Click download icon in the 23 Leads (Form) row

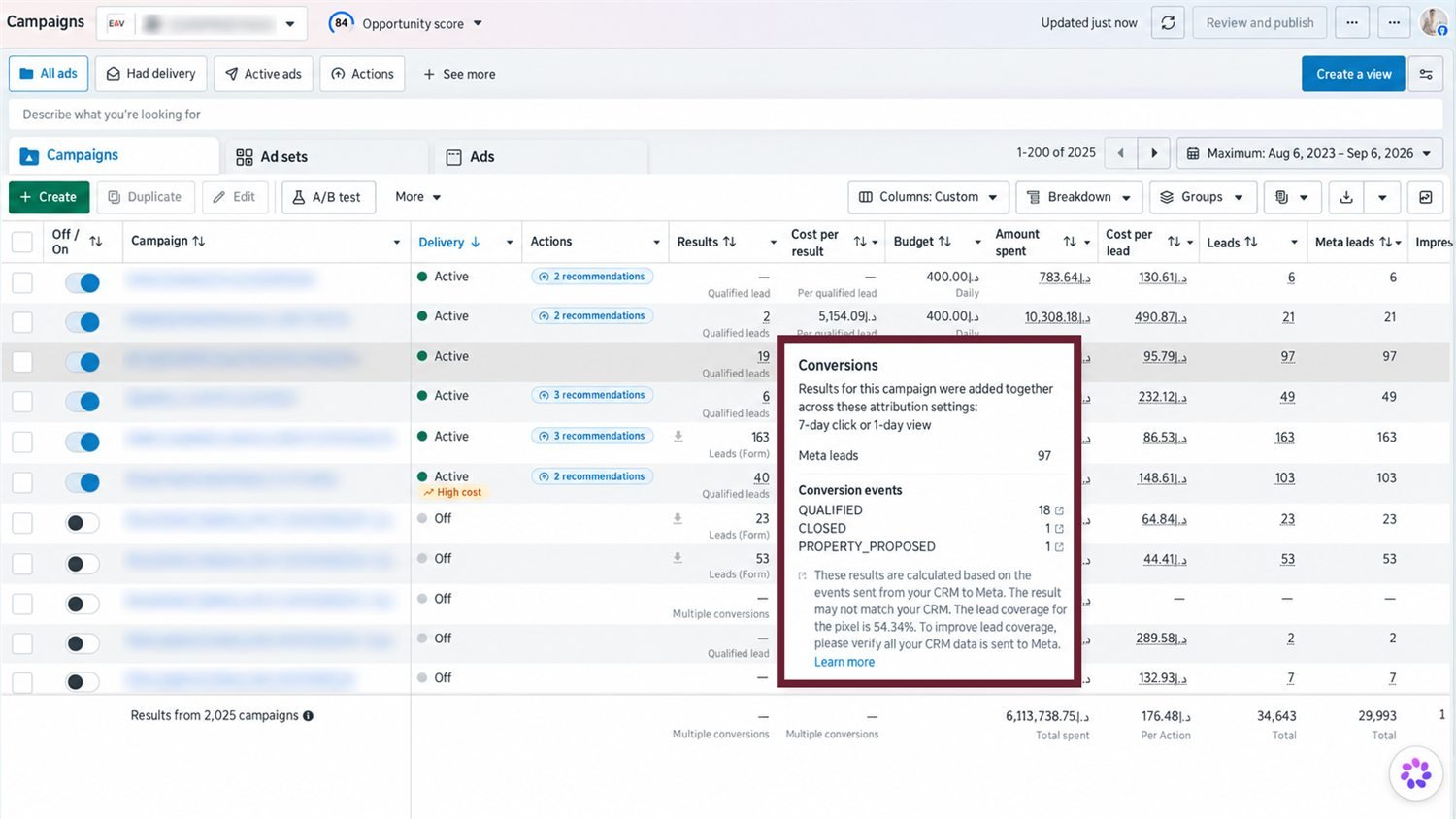click(678, 518)
